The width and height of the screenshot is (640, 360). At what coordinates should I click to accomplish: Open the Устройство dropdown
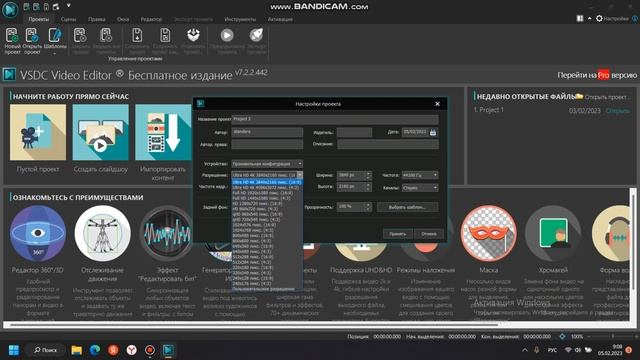(267, 164)
